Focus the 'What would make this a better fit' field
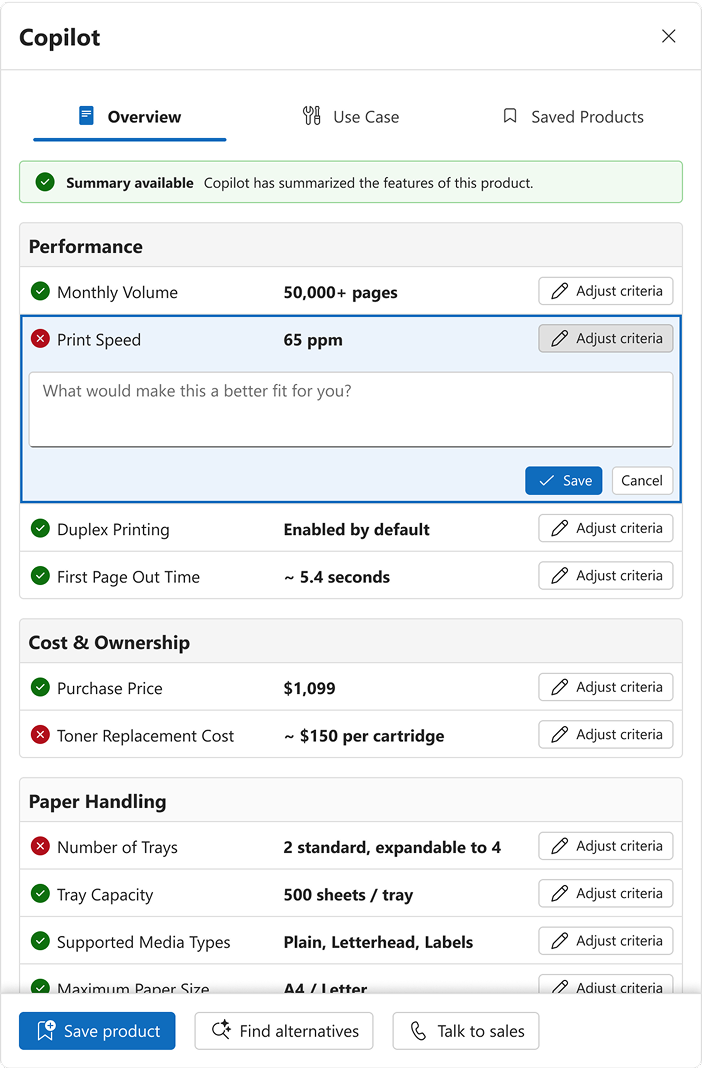Screen dimensions: 702x1068 point(351,409)
